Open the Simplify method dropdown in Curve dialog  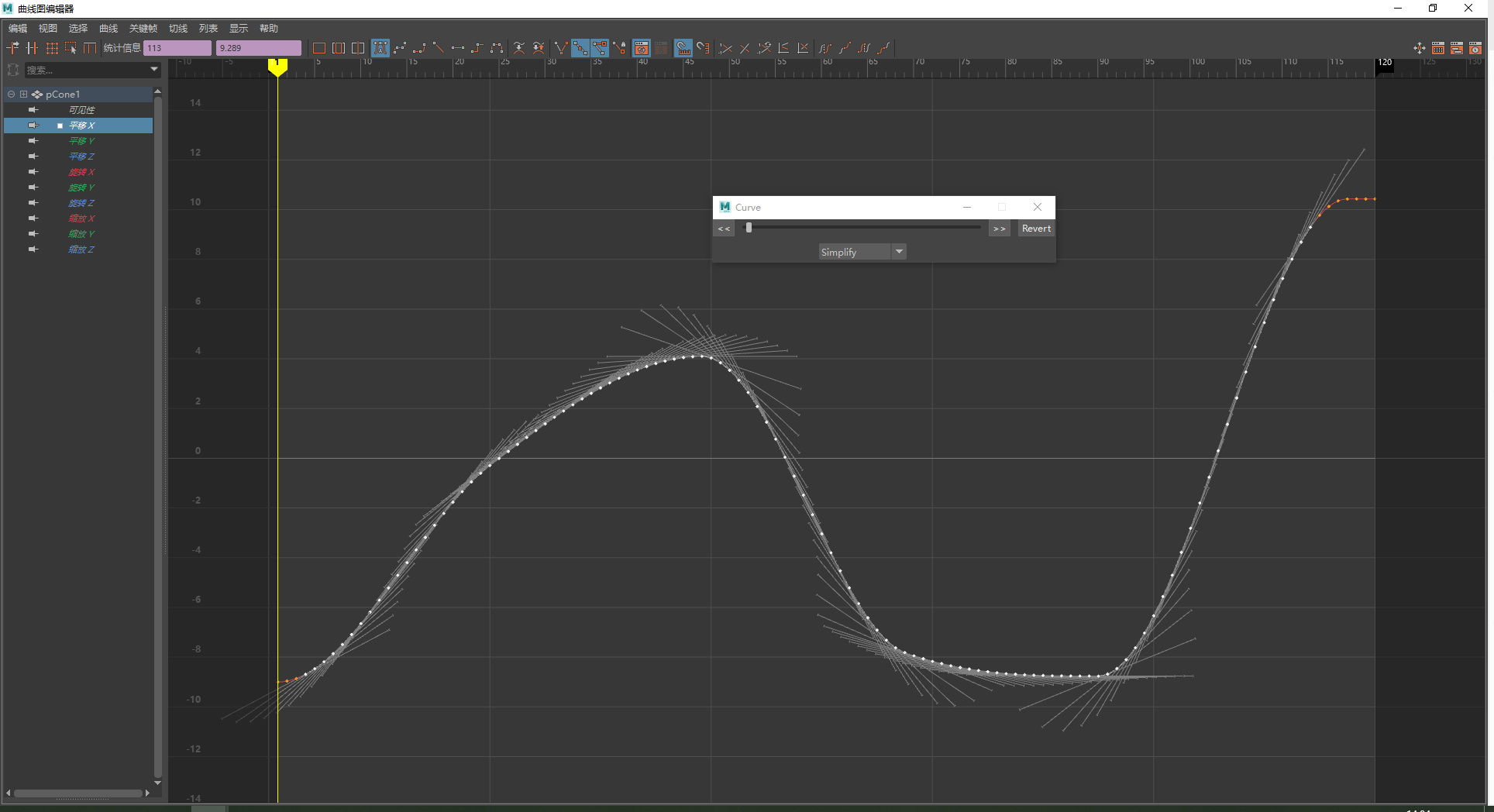pyautogui.click(x=898, y=252)
